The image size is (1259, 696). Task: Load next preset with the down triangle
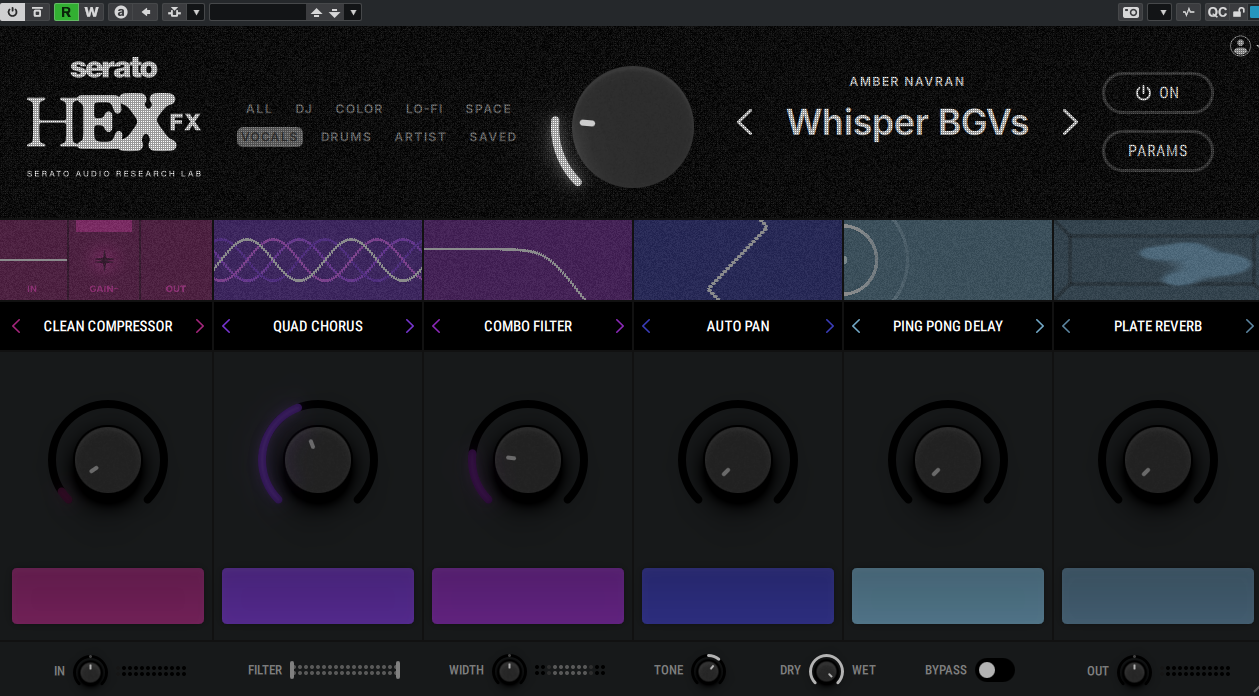(x=334, y=12)
